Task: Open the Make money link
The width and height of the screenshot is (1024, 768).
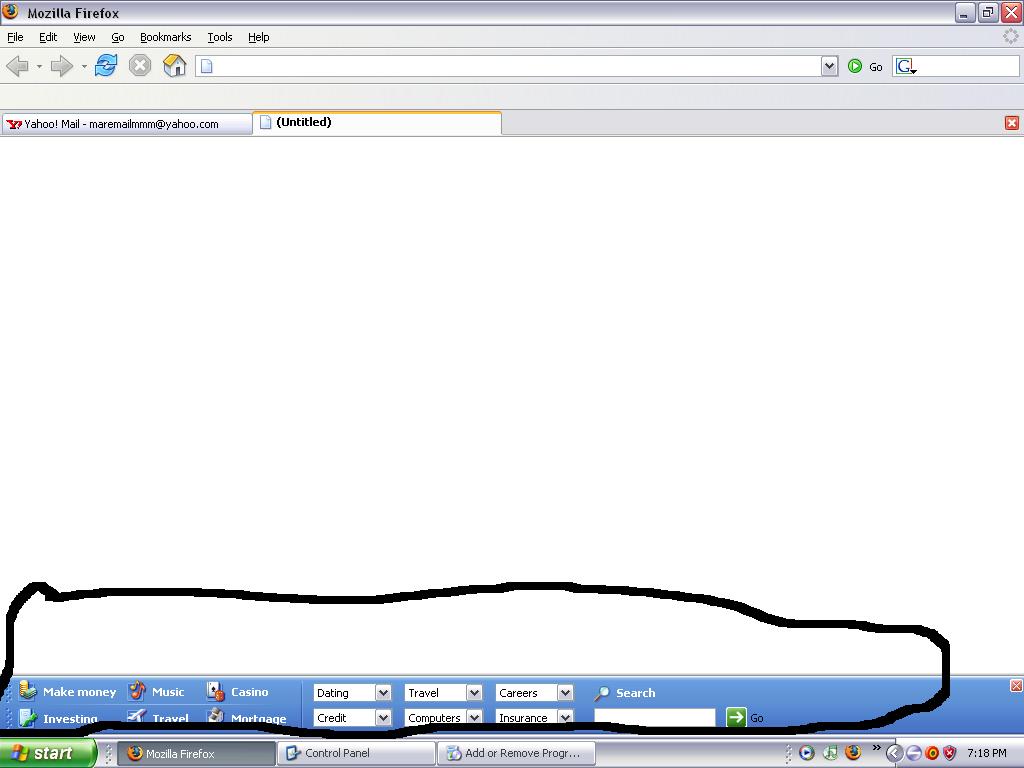Action: pos(79,692)
